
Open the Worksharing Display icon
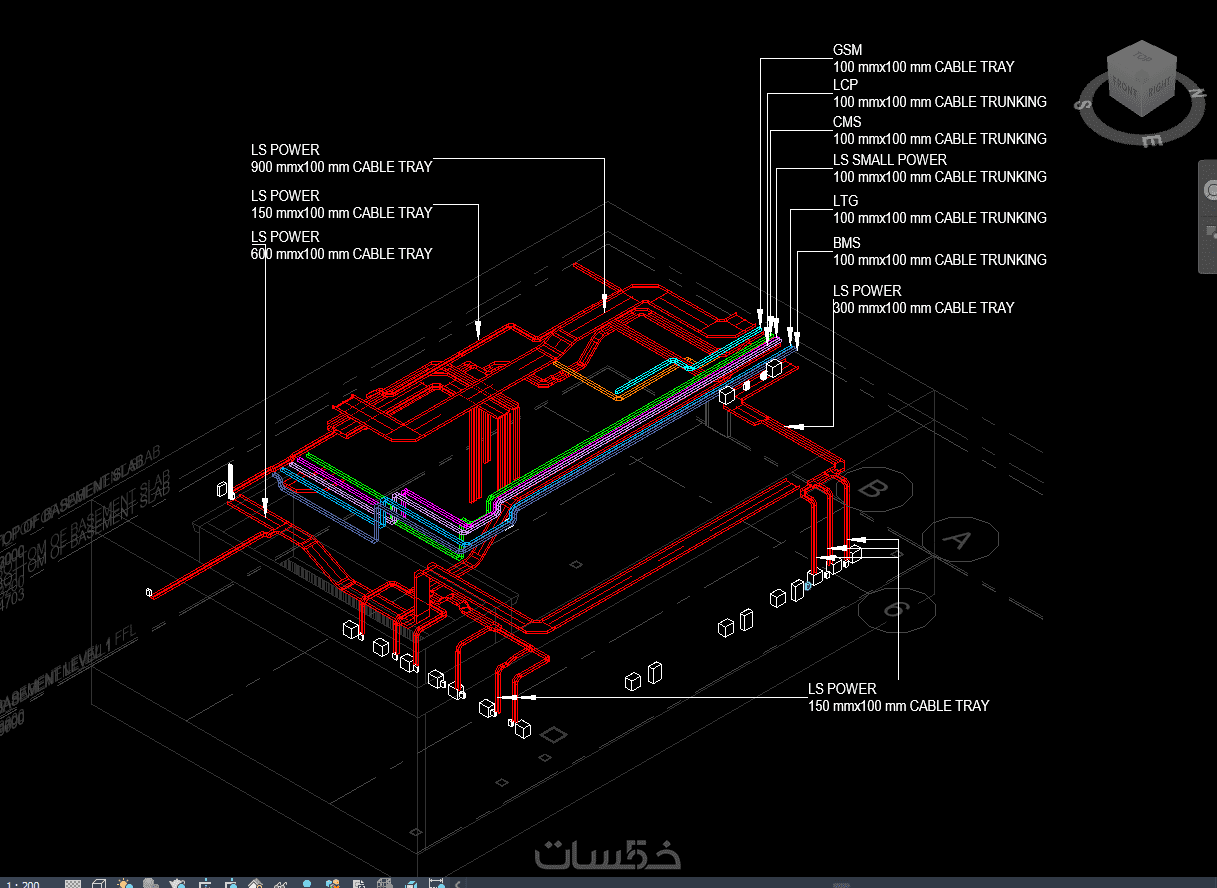333,884
